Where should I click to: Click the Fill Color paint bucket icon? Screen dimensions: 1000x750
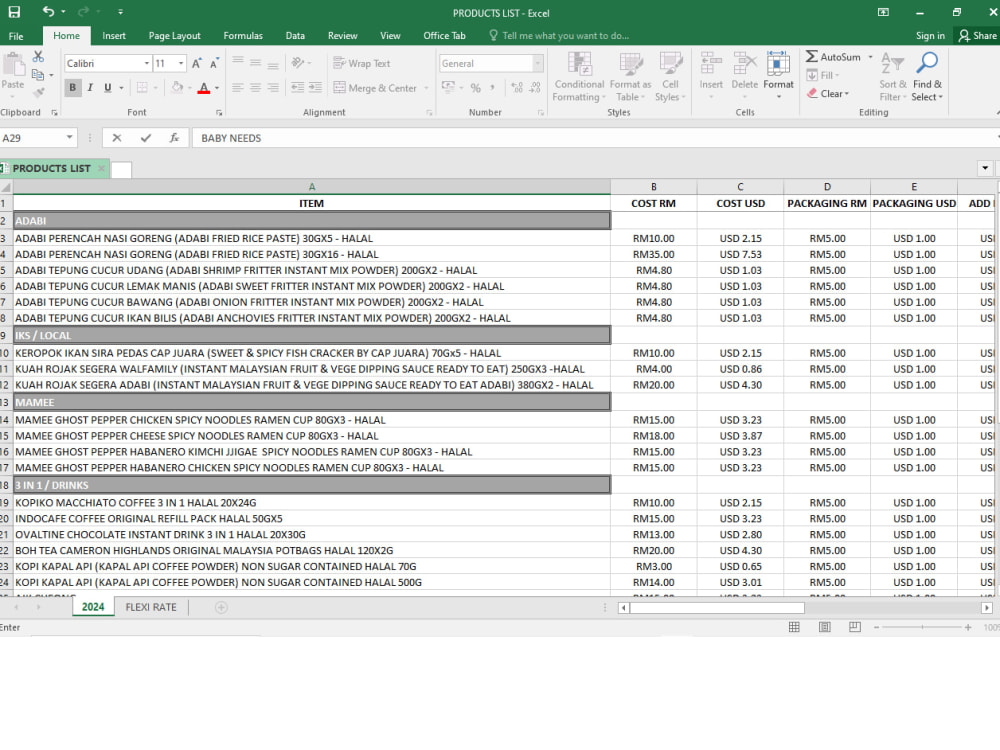[177, 87]
